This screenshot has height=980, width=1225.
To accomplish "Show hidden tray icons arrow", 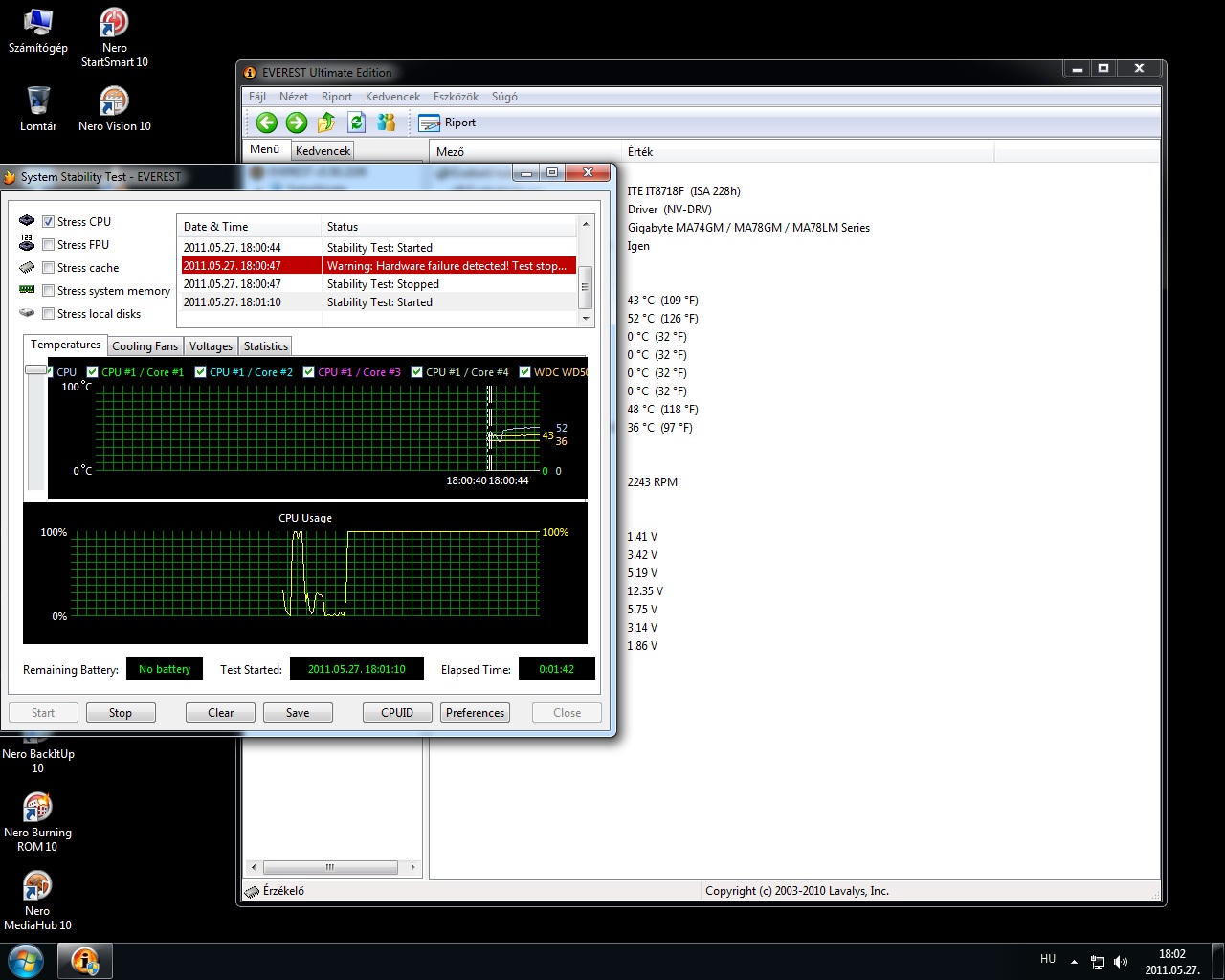I will [1074, 962].
